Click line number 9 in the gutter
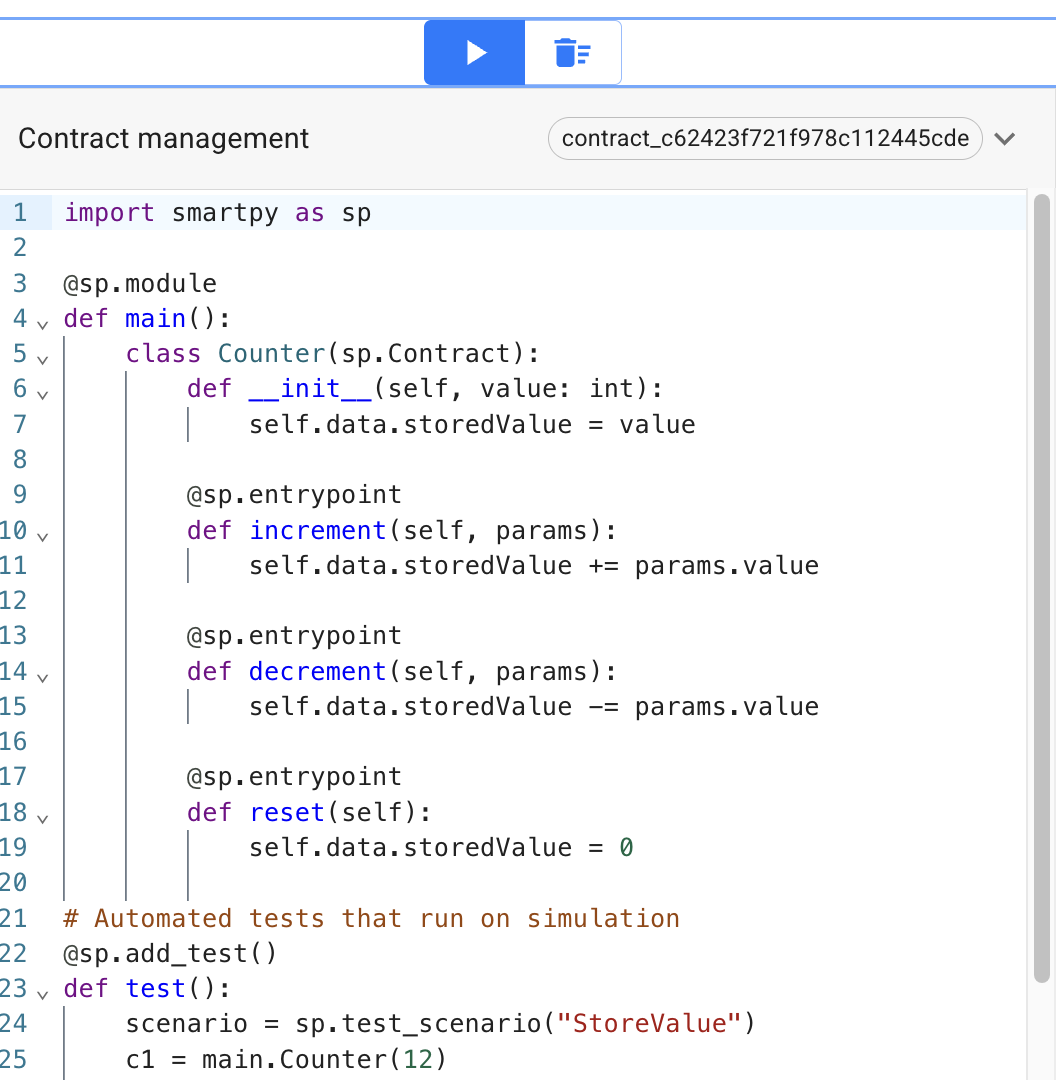 tap(20, 495)
